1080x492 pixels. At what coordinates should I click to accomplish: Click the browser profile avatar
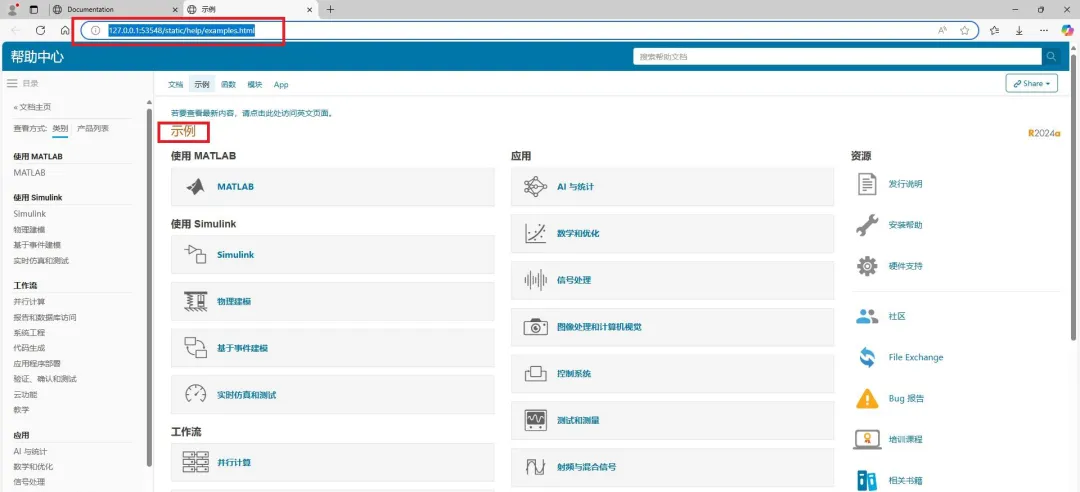pos(12,10)
